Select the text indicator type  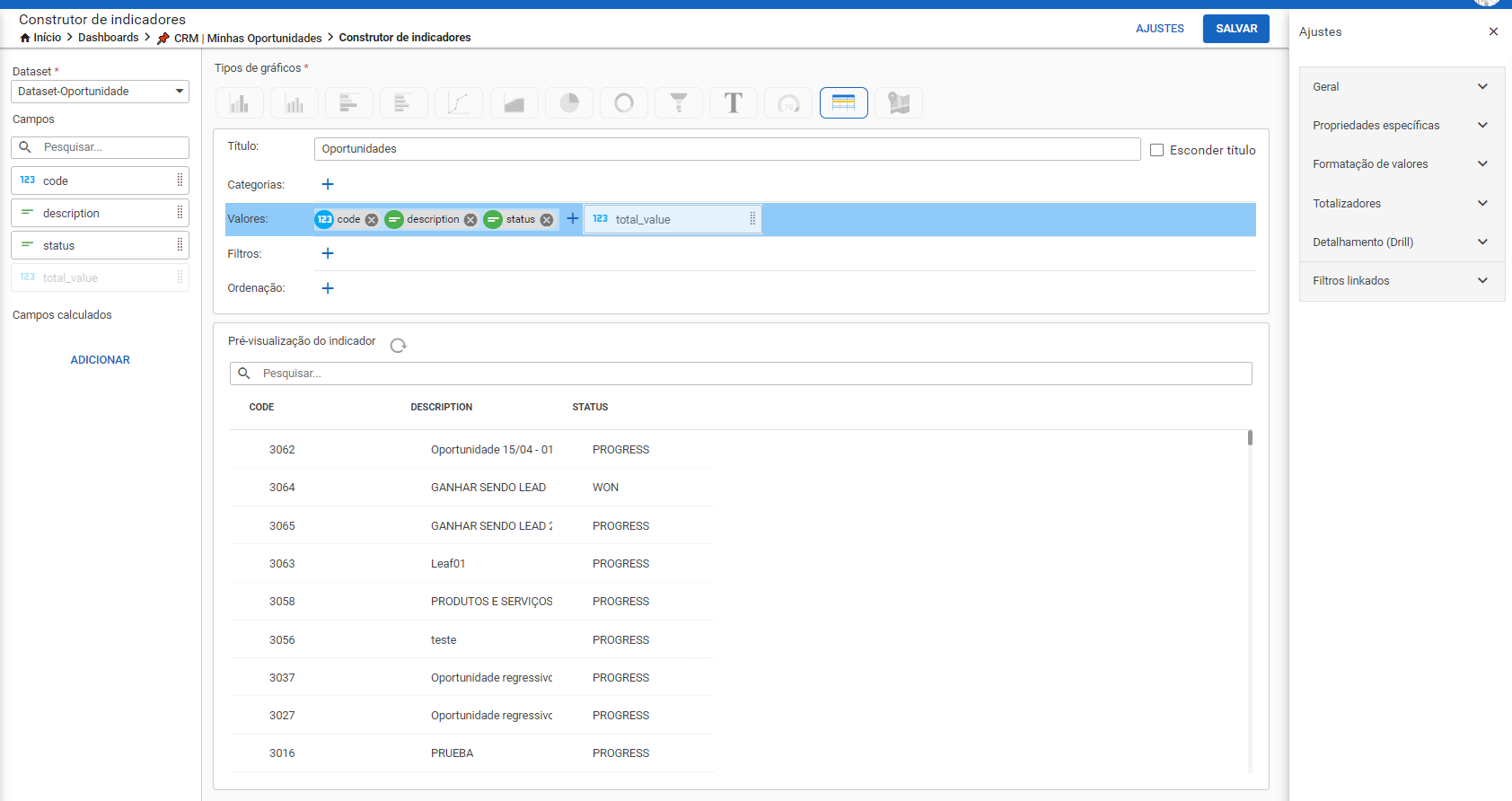(734, 103)
